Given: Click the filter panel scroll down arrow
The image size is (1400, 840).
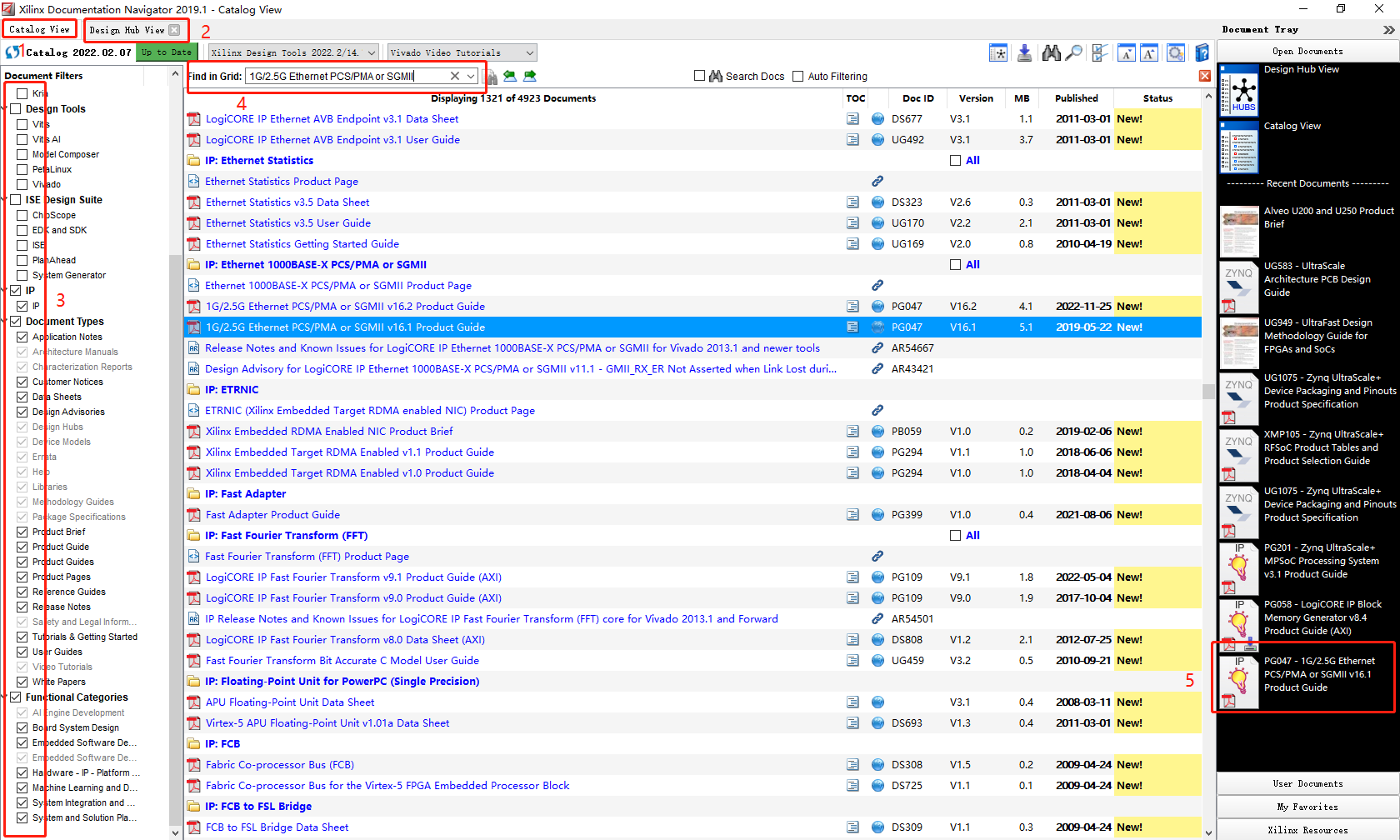Looking at the screenshot, I should 175,832.
